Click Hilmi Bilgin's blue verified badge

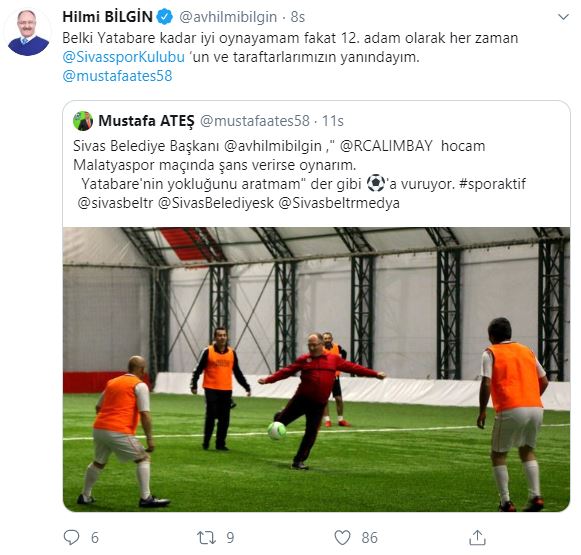(165, 17)
